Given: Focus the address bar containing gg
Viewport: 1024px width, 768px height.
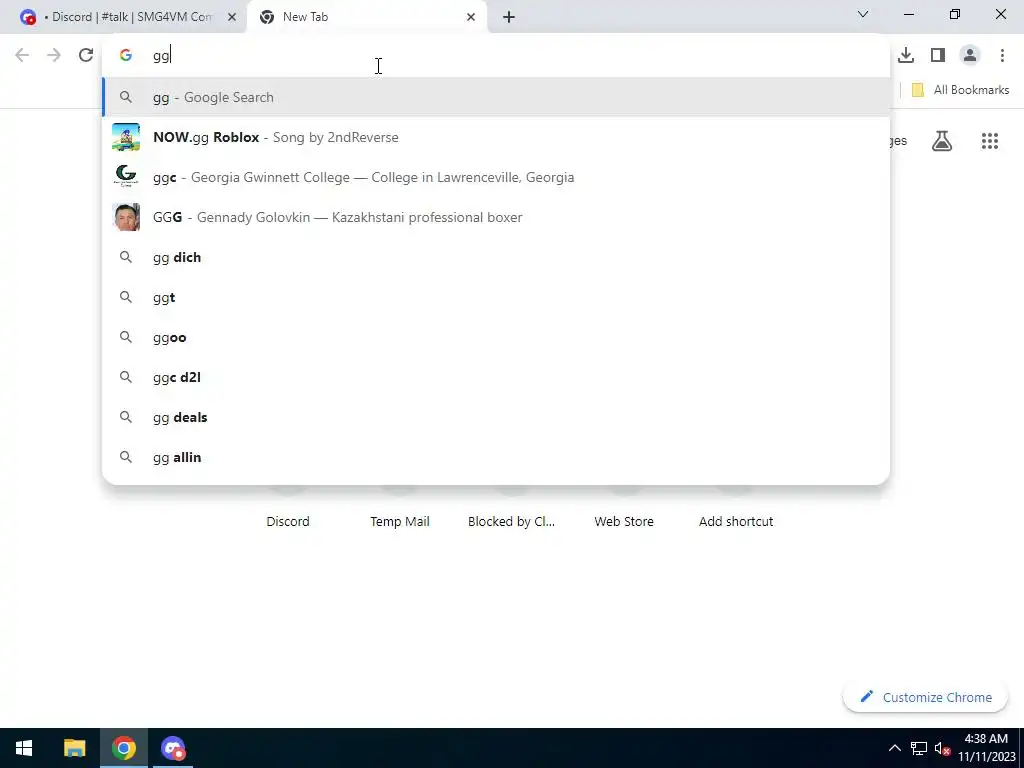Looking at the screenshot, I should (496, 56).
